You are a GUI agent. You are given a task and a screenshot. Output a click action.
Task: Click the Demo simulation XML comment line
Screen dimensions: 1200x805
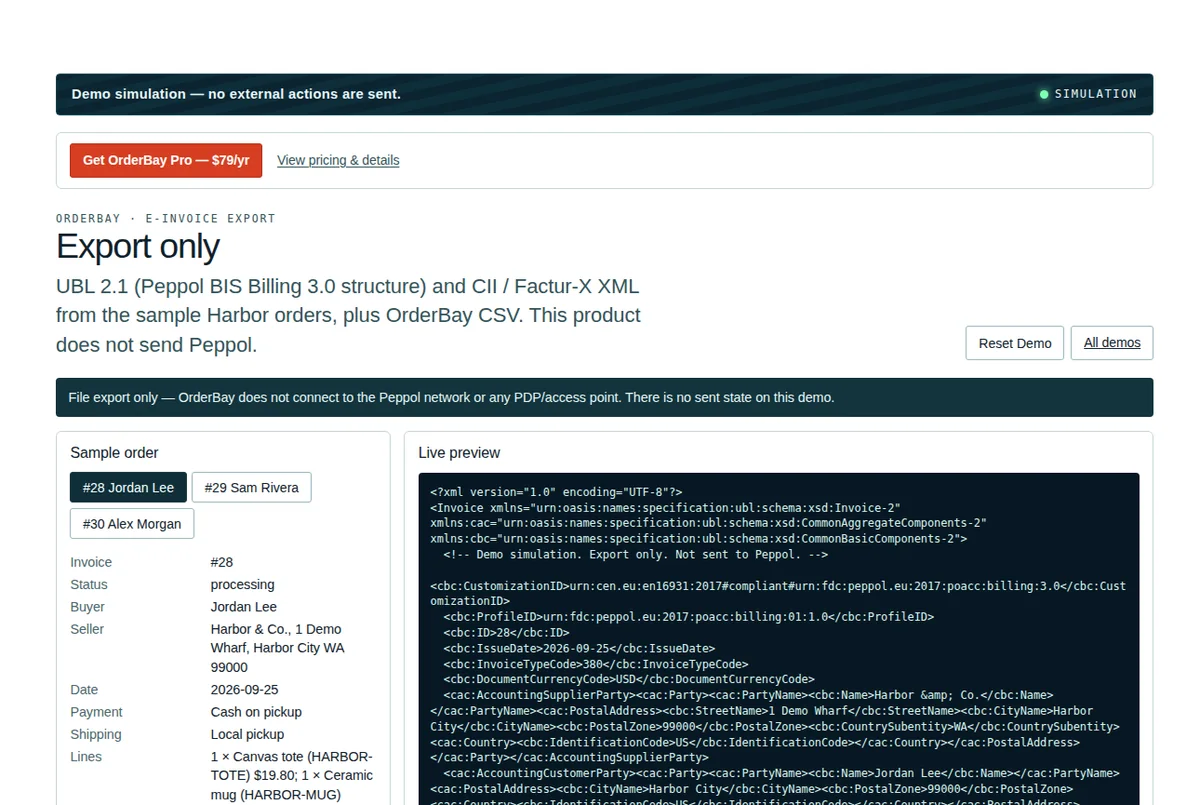click(x=635, y=554)
